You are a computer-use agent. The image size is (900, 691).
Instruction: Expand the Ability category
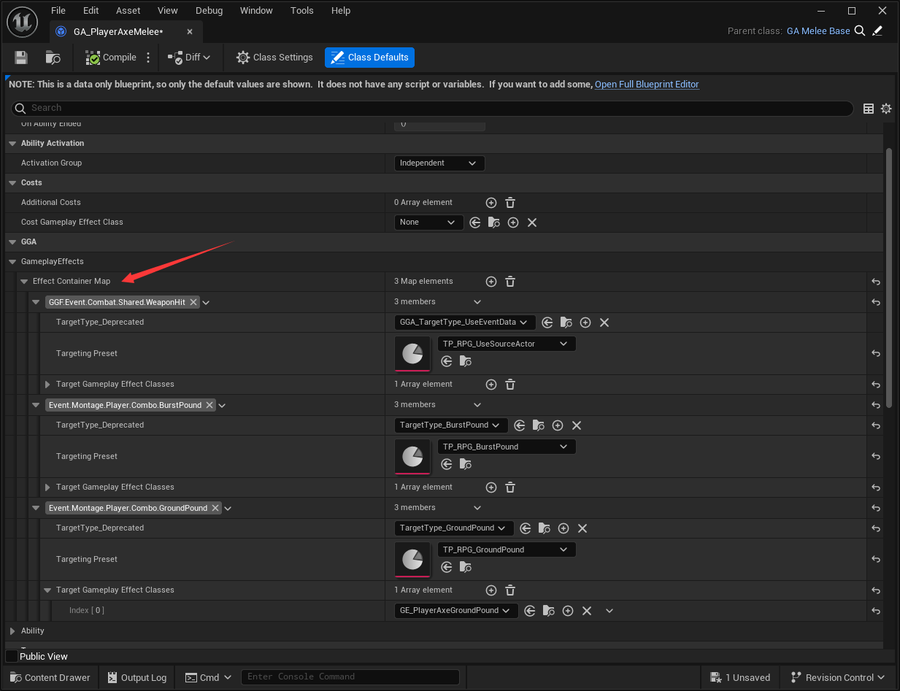pos(13,631)
